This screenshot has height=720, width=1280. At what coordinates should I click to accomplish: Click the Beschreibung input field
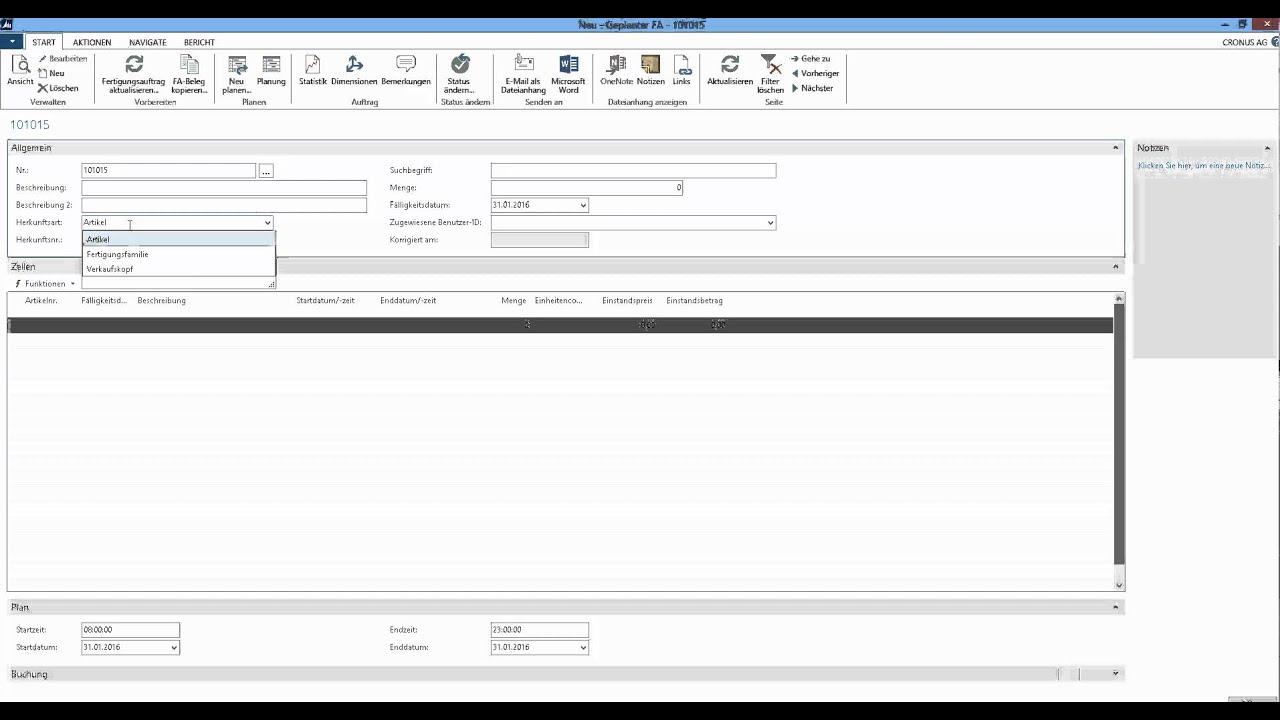click(x=224, y=188)
